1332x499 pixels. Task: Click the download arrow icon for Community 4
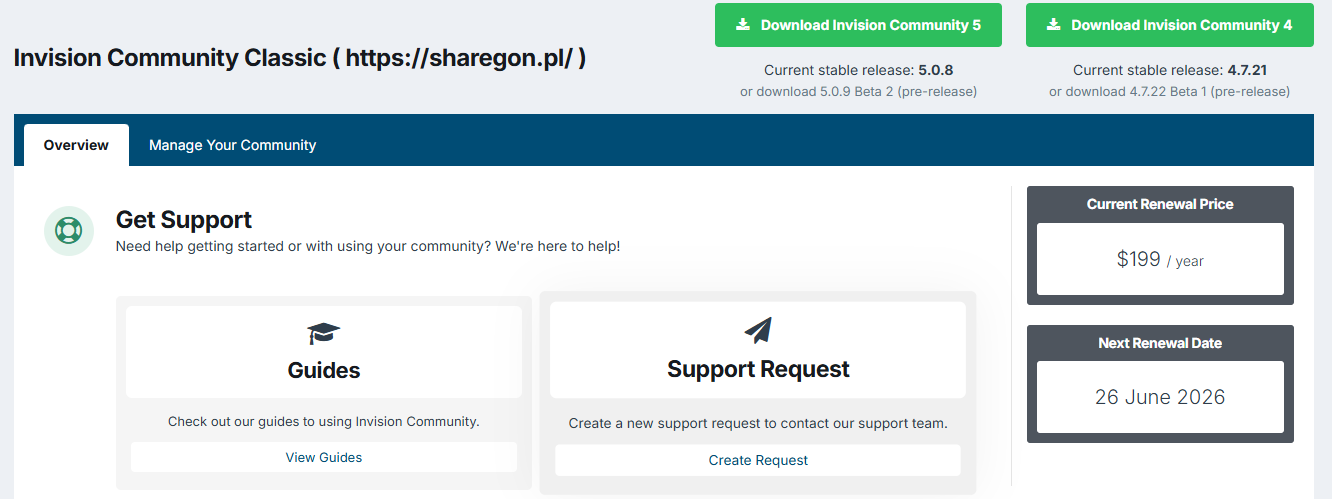1054,25
